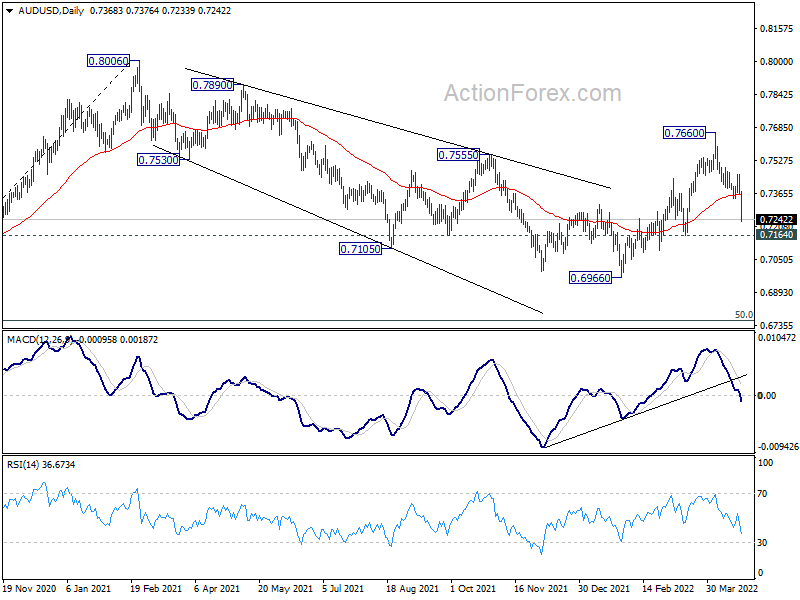
Task: Click the RSI(14) 36.6734 indicator label
Action: [x=41, y=465]
